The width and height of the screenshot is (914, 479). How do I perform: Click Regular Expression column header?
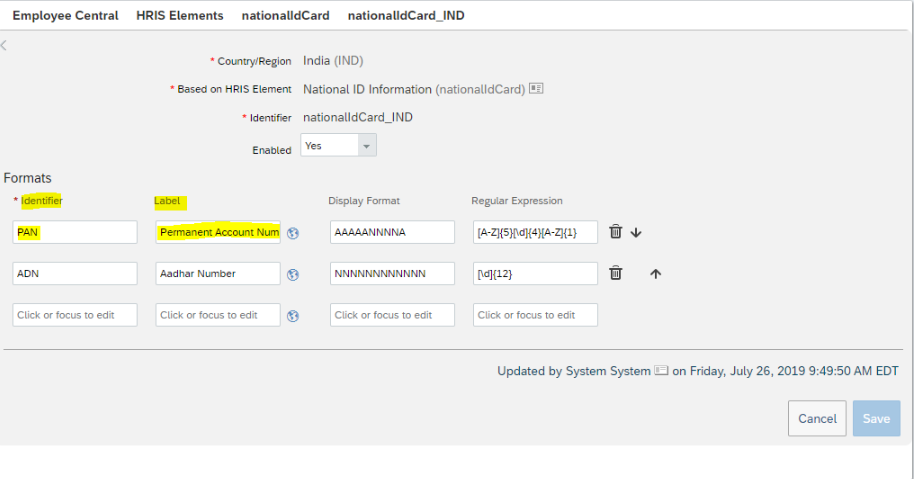click(517, 200)
